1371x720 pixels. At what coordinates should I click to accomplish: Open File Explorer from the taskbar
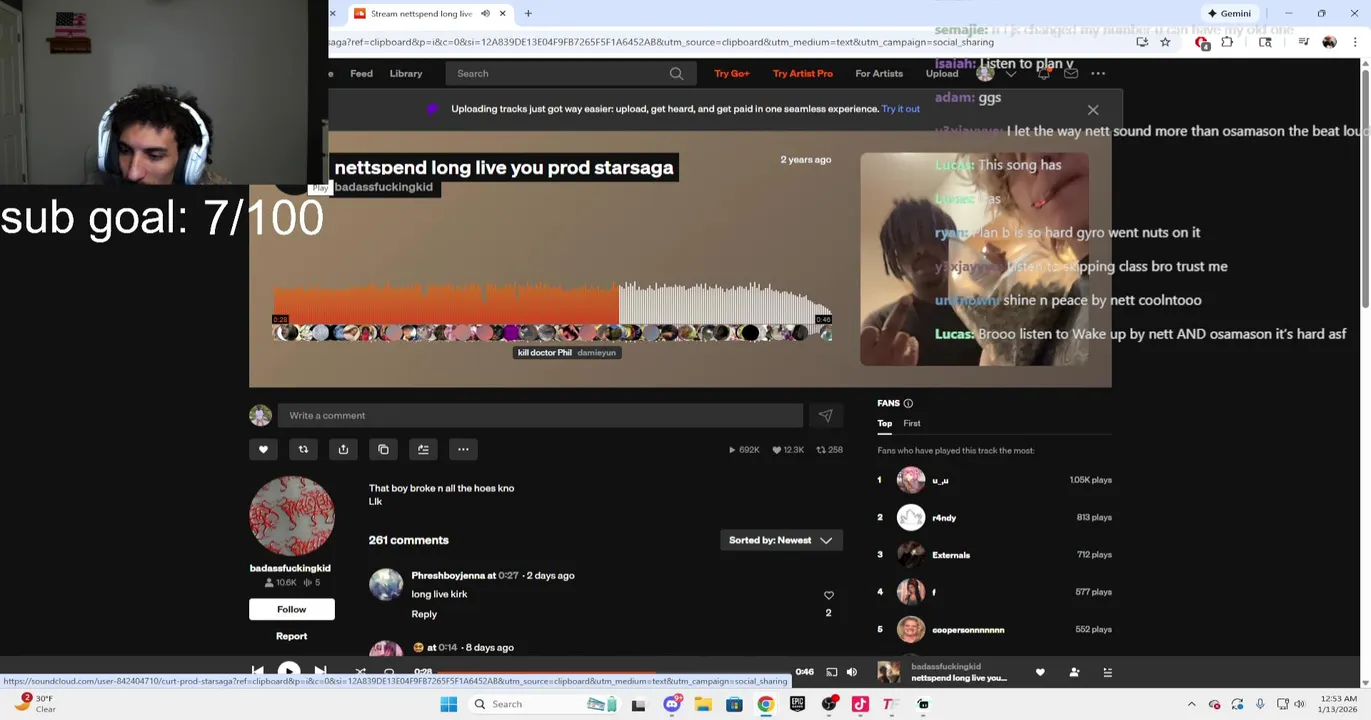click(x=703, y=705)
